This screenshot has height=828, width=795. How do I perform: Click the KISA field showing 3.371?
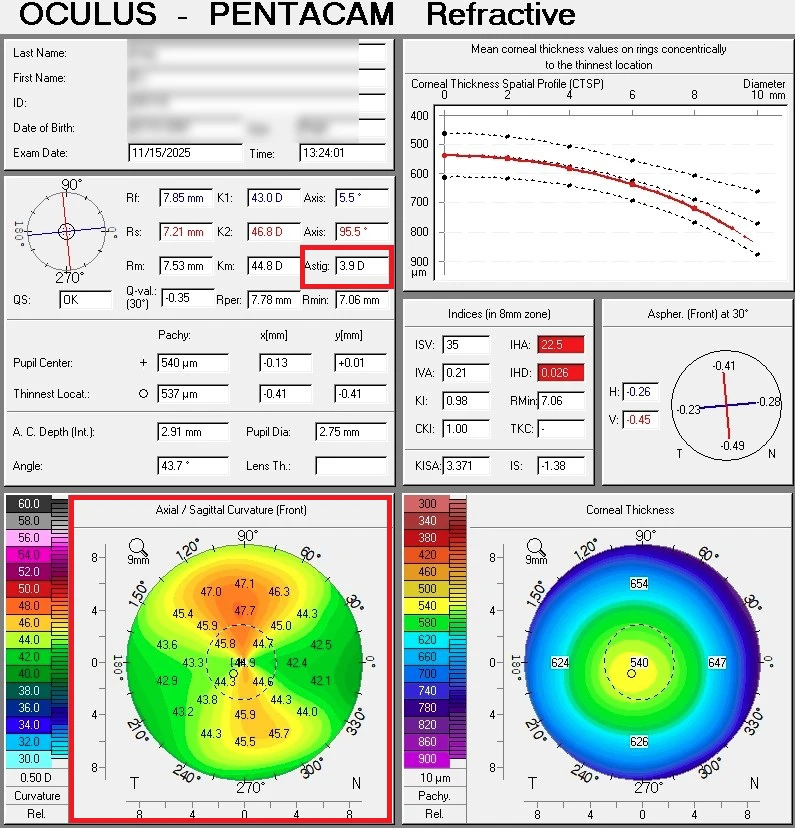pos(466,466)
